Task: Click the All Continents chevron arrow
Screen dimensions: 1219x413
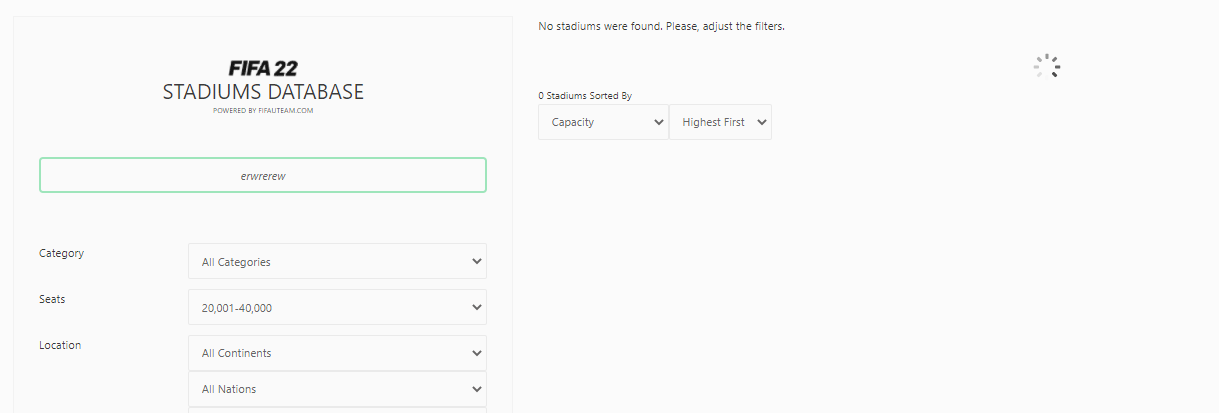Action: click(476, 353)
